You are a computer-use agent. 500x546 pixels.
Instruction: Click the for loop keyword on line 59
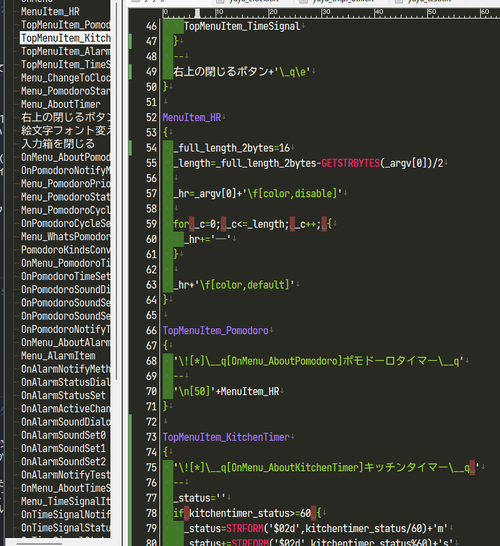[x=181, y=224]
